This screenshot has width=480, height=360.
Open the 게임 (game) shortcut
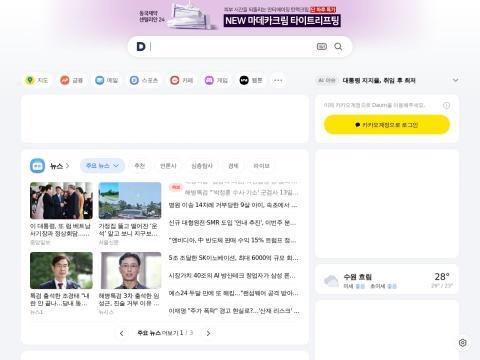click(x=216, y=80)
